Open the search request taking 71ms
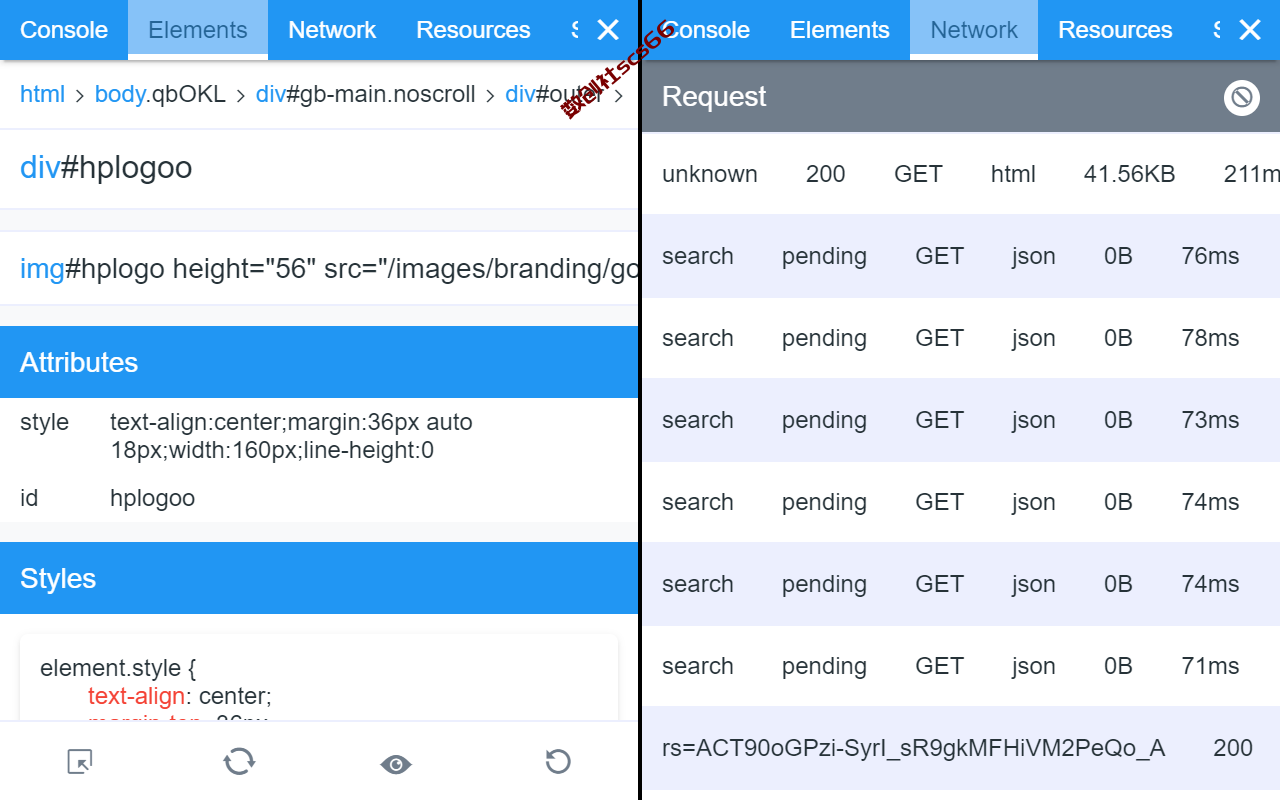The width and height of the screenshot is (1280, 800). [x=961, y=666]
